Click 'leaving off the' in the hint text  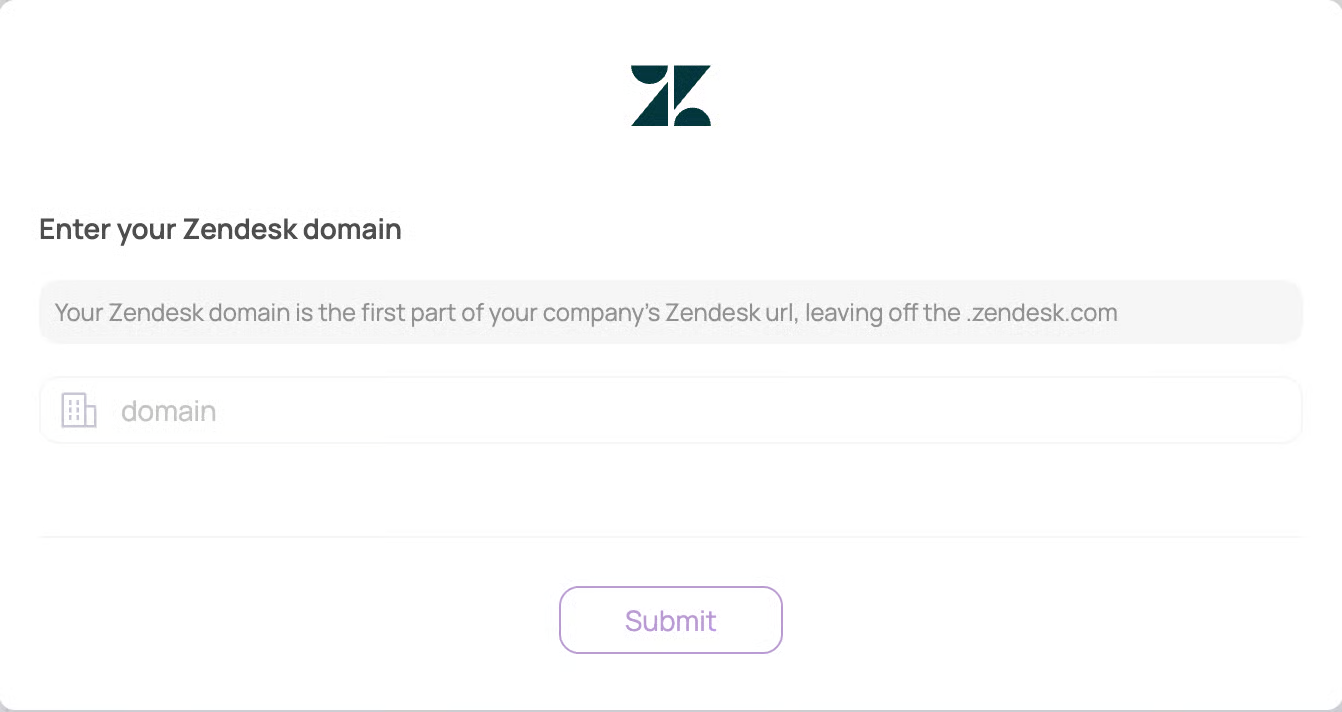pyautogui.click(x=882, y=312)
